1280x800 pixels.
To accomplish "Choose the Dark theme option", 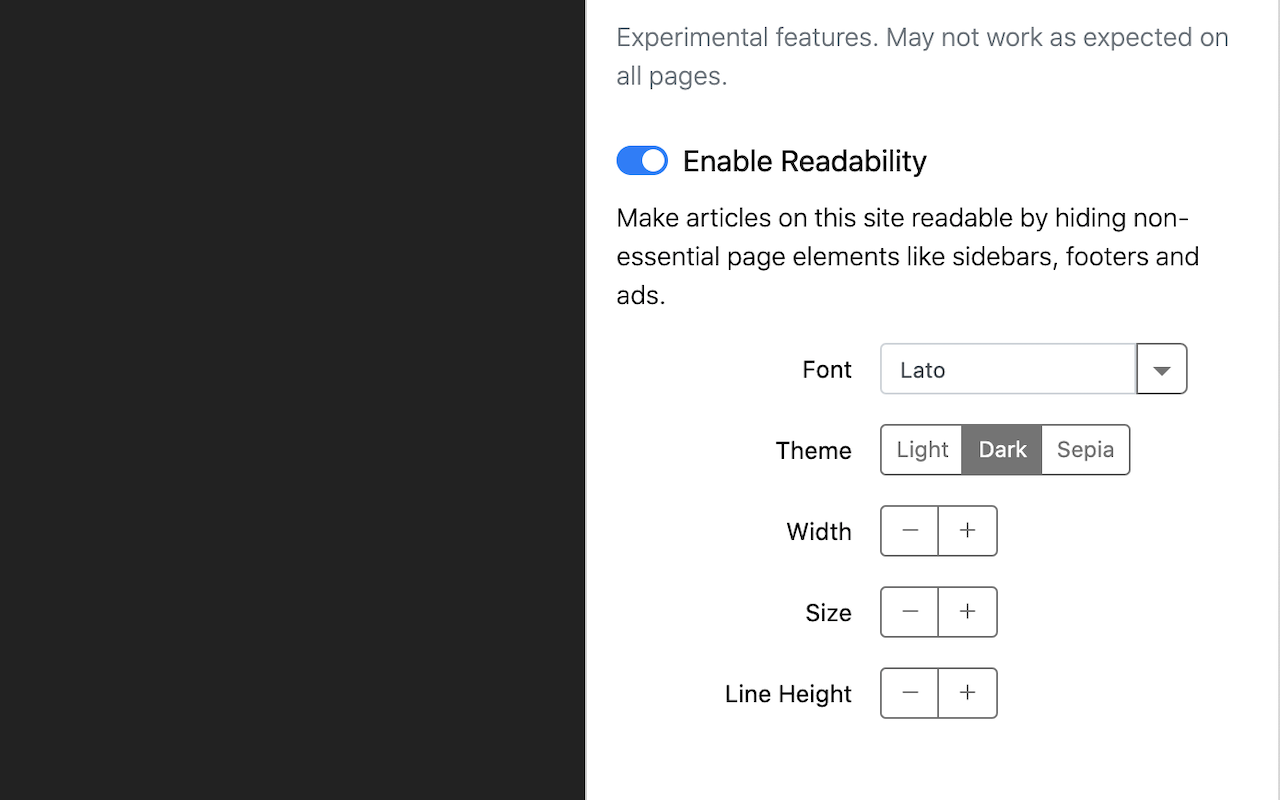I will (1002, 450).
